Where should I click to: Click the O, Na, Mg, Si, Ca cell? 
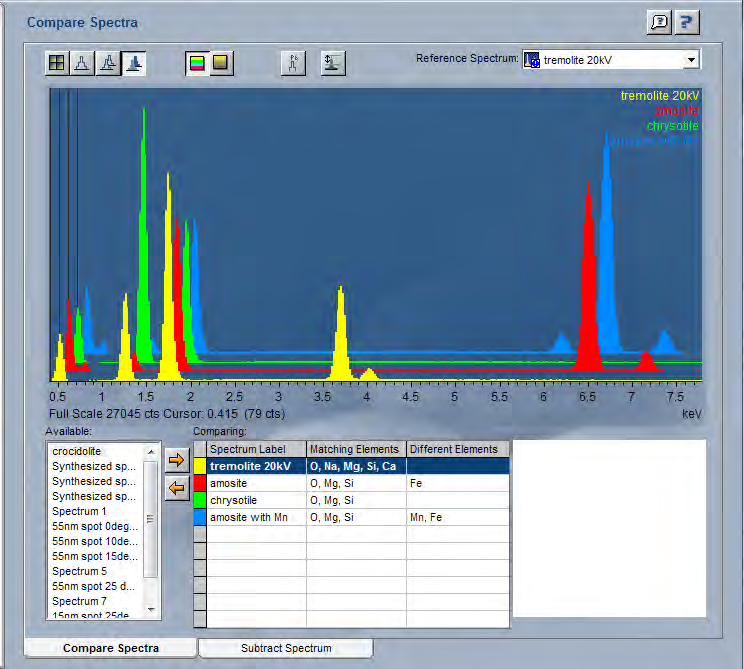point(356,466)
